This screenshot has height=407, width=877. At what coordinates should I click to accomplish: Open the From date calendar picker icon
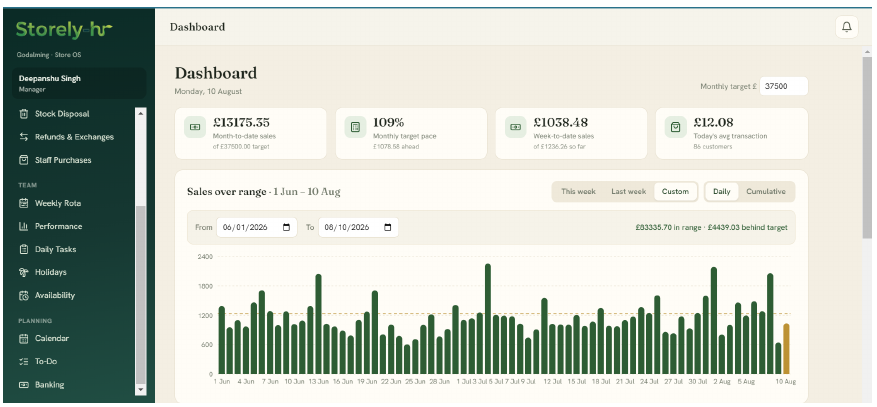(286, 228)
